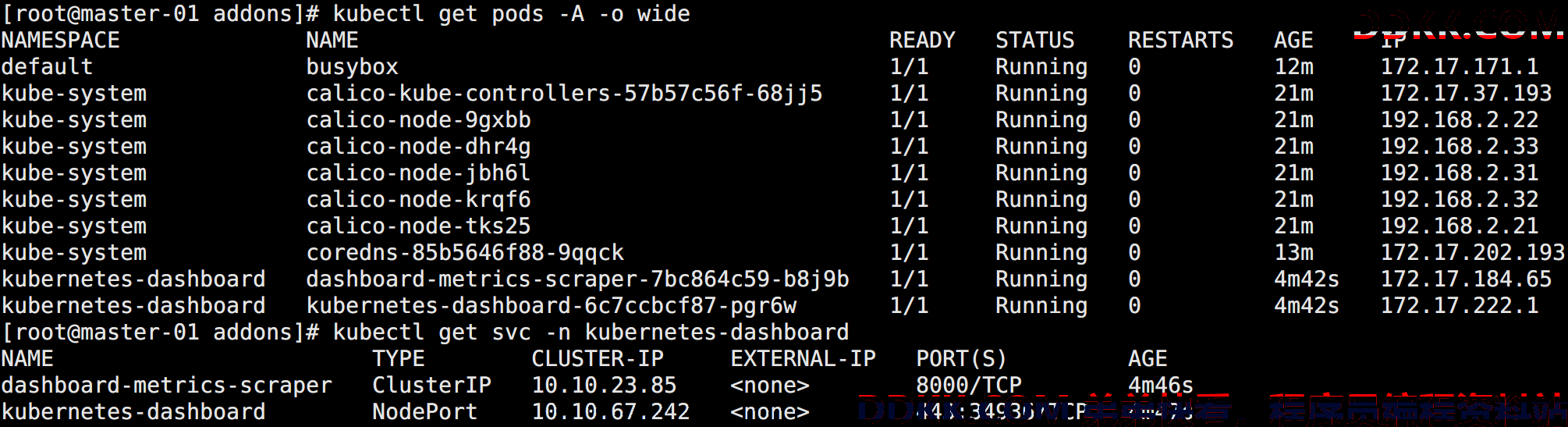Click pod calico-kube-controllers-57b57c56f-68jj5
The width and height of the screenshot is (1568, 427).
[x=564, y=94]
